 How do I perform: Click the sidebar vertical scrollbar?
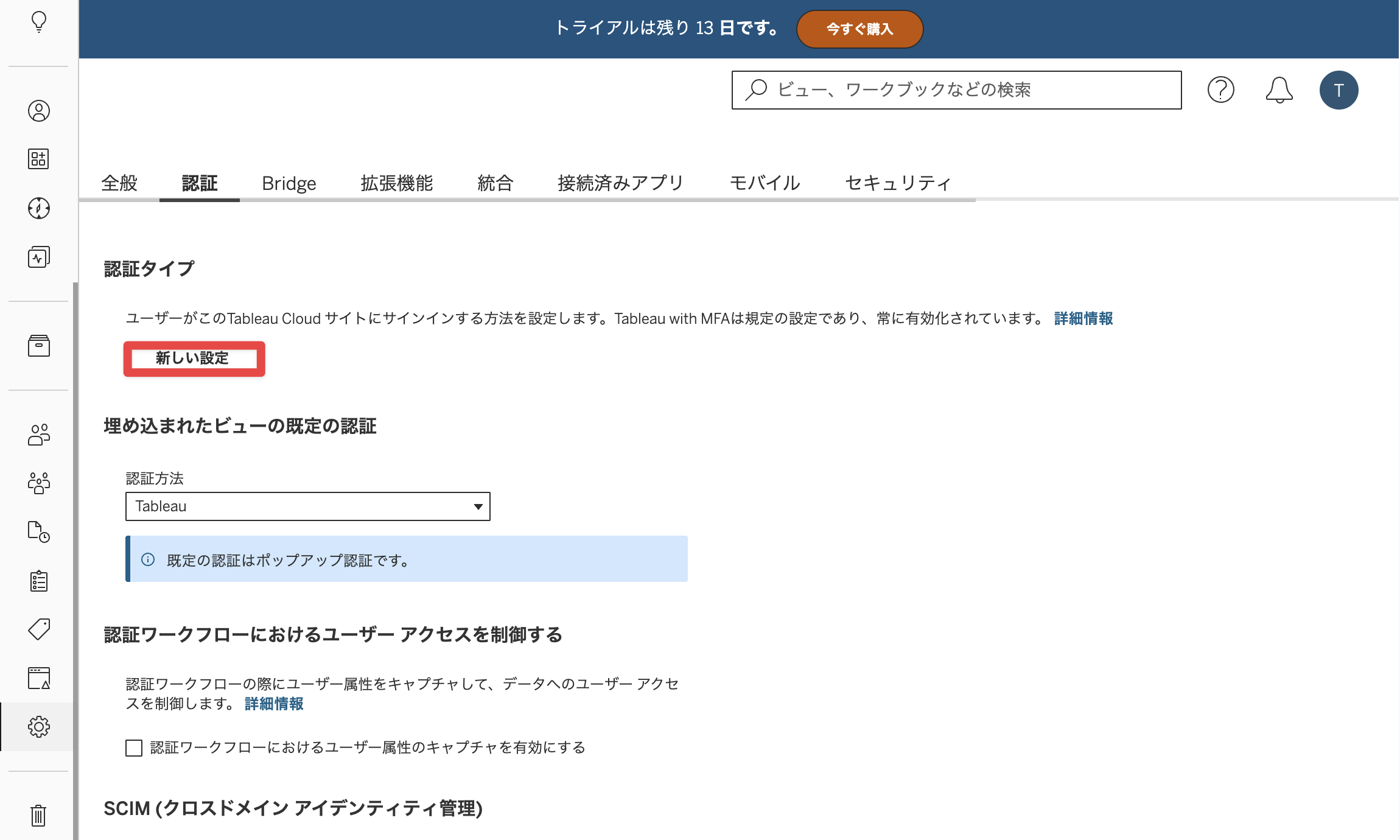(75, 560)
